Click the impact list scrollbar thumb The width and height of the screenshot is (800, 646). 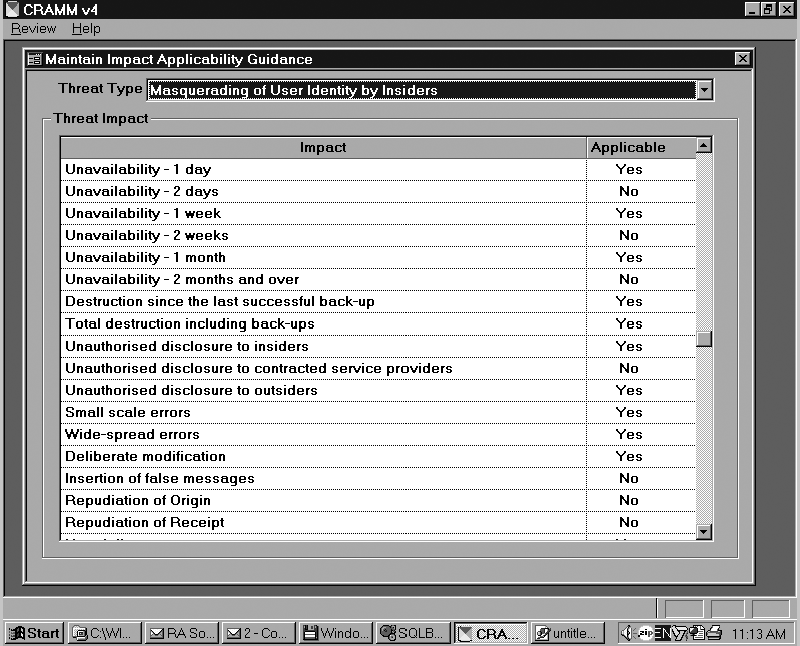tap(704, 338)
